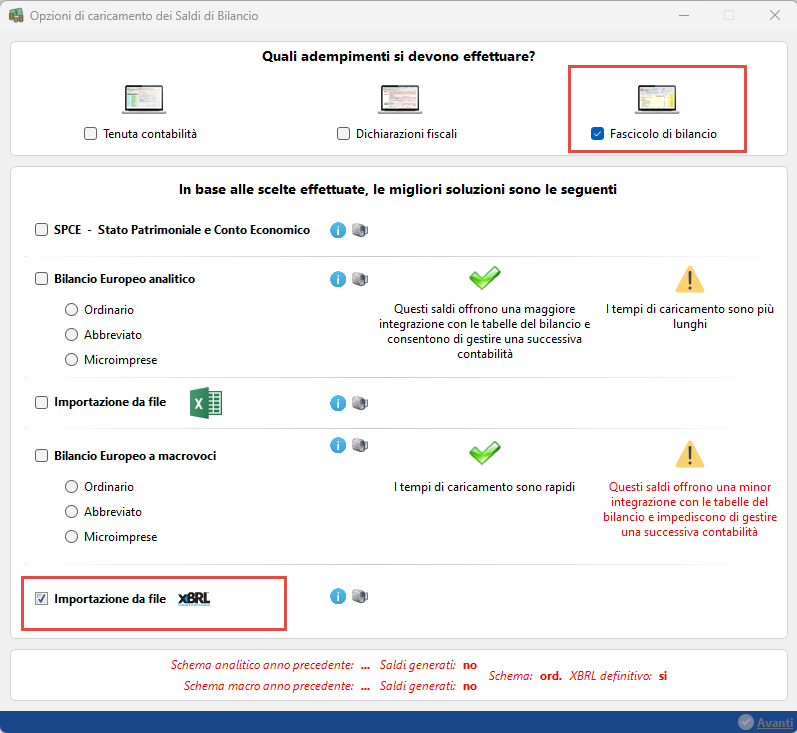Click the Dichiarazioni fiscali laptop image

click(x=400, y=99)
